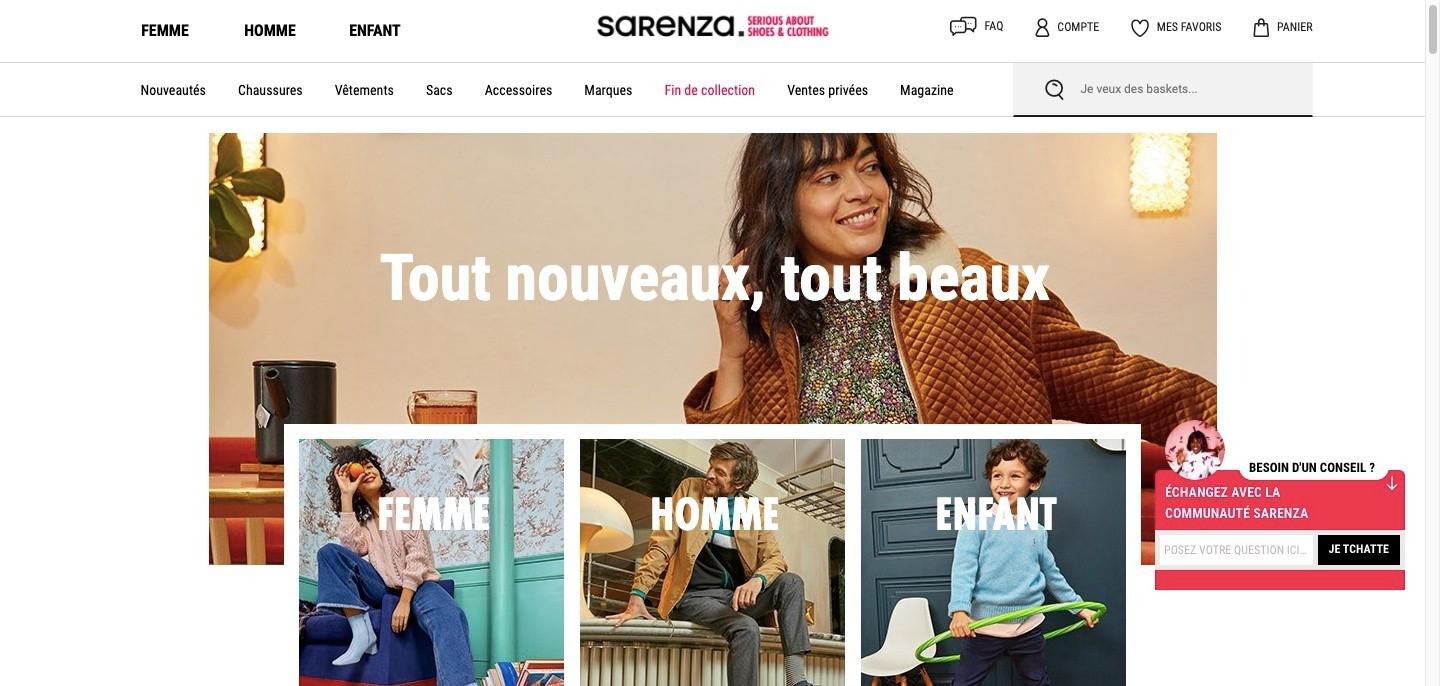Screen dimensions: 1440x686
Task: Open the FAQ chat bubble icon
Action: pos(963,27)
